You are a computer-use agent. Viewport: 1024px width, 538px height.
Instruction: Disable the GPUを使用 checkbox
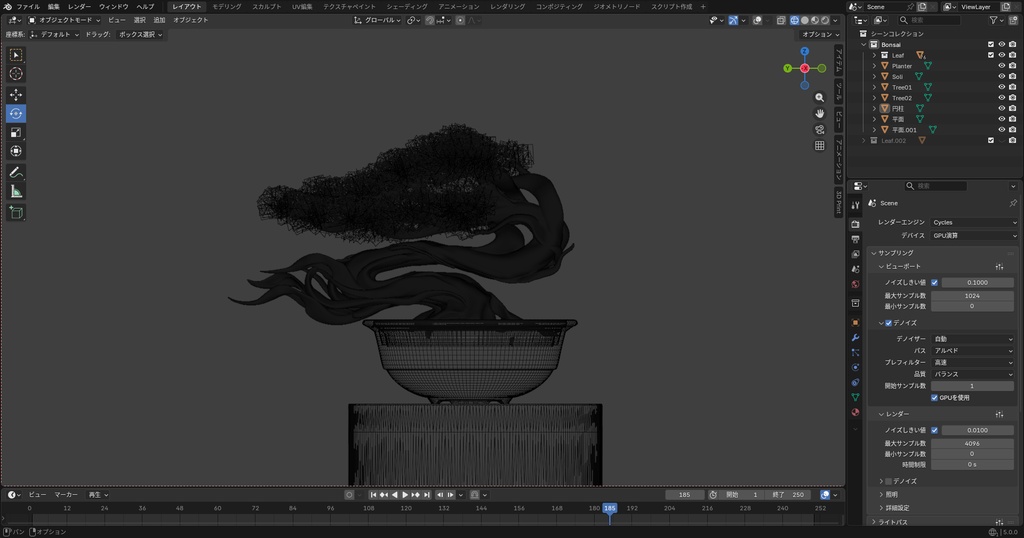(935, 397)
